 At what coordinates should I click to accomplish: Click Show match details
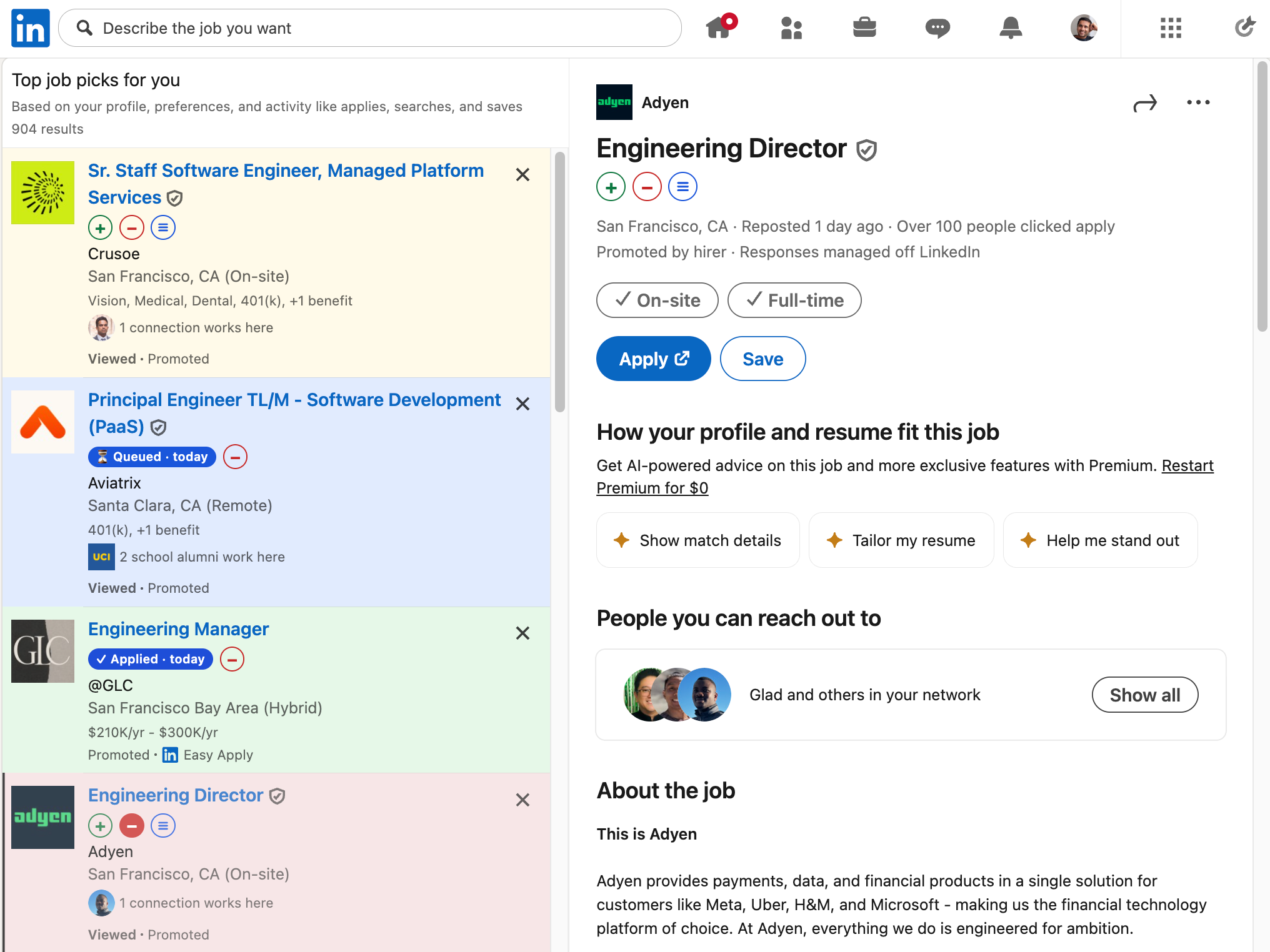(698, 541)
